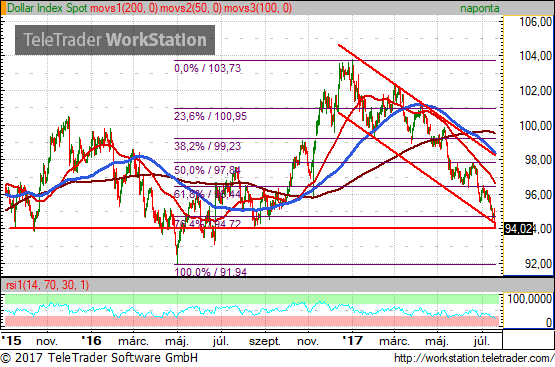Click the Dollar Index Spot title label
The width and height of the screenshot is (555, 367).
(x=47, y=8)
